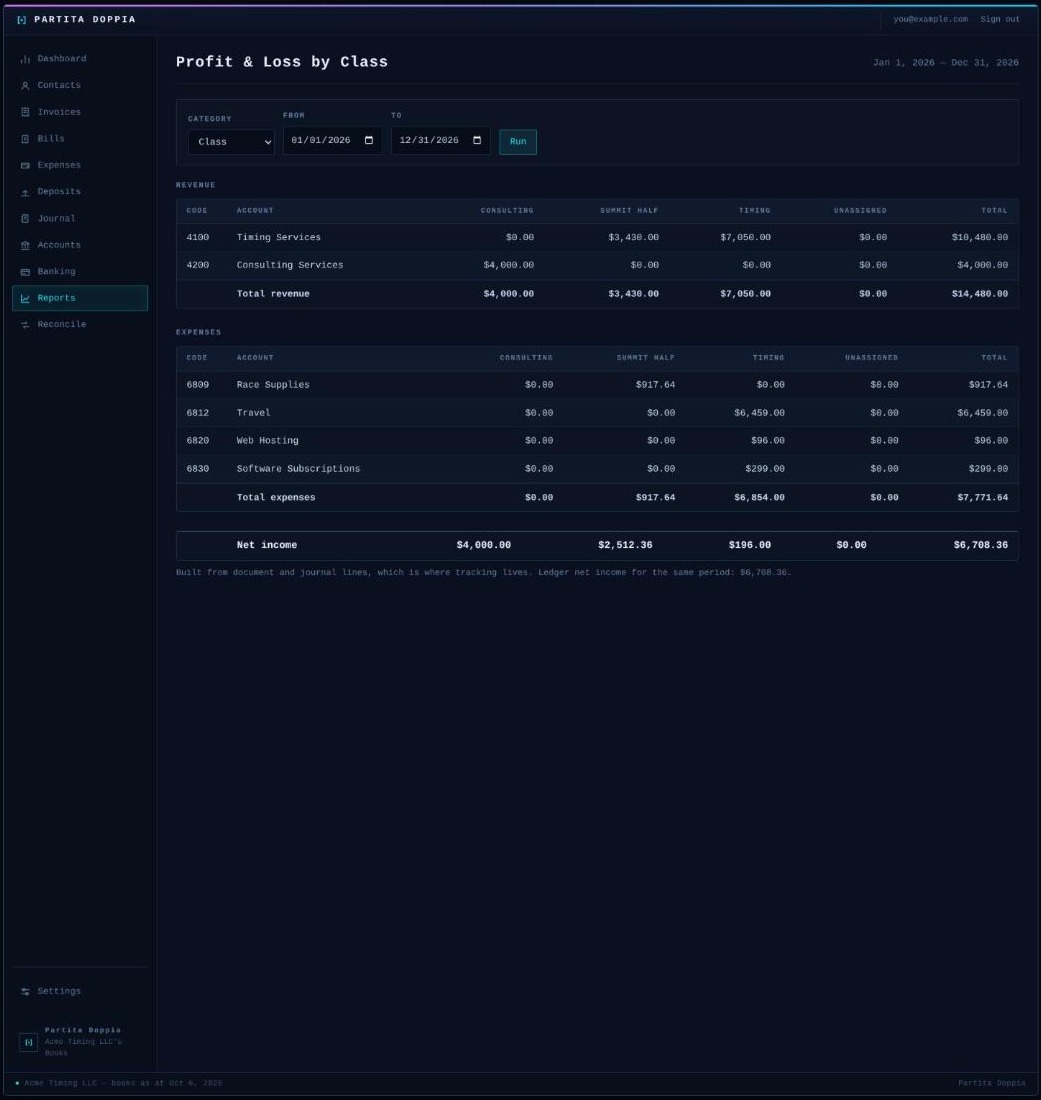Screen dimensions: 1041x1100
Task: Click the Web Hosting expense account
Action: [267, 441]
